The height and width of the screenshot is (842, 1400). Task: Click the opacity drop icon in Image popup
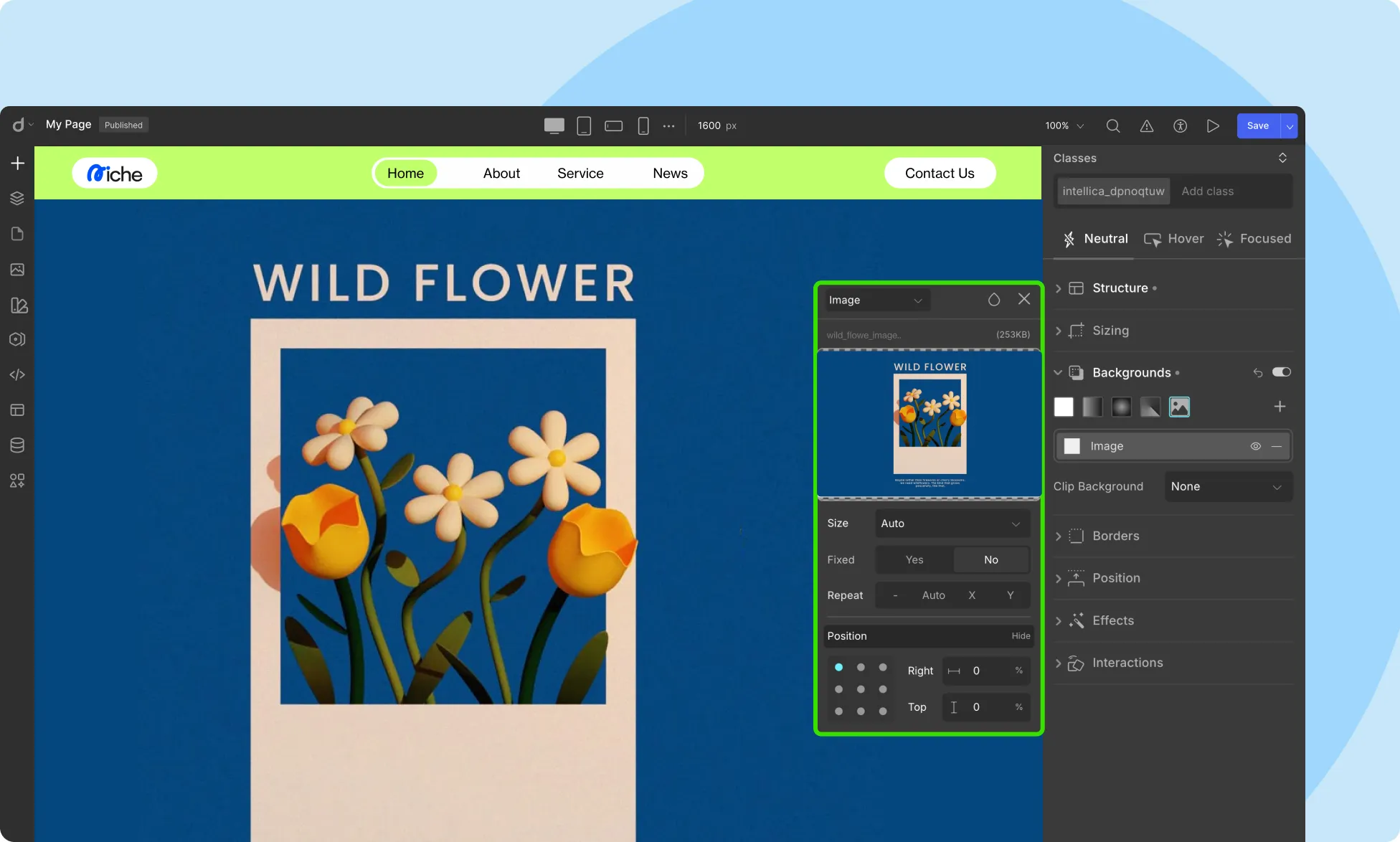pyautogui.click(x=994, y=300)
